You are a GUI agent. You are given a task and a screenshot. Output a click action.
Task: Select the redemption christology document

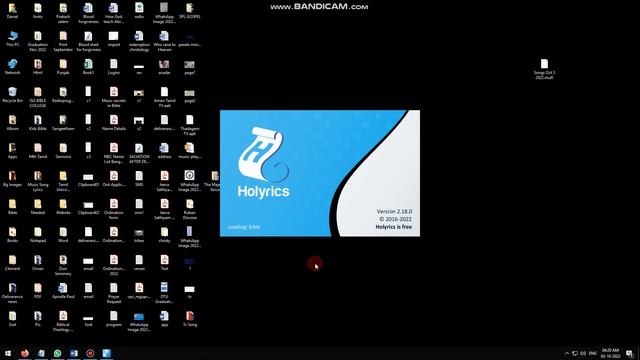click(x=139, y=42)
